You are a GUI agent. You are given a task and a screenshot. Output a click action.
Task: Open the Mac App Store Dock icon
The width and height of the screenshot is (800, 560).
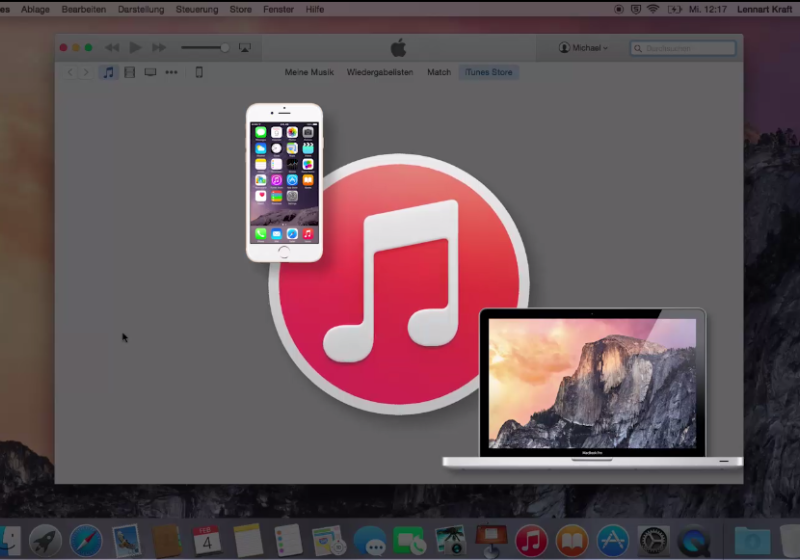point(612,541)
